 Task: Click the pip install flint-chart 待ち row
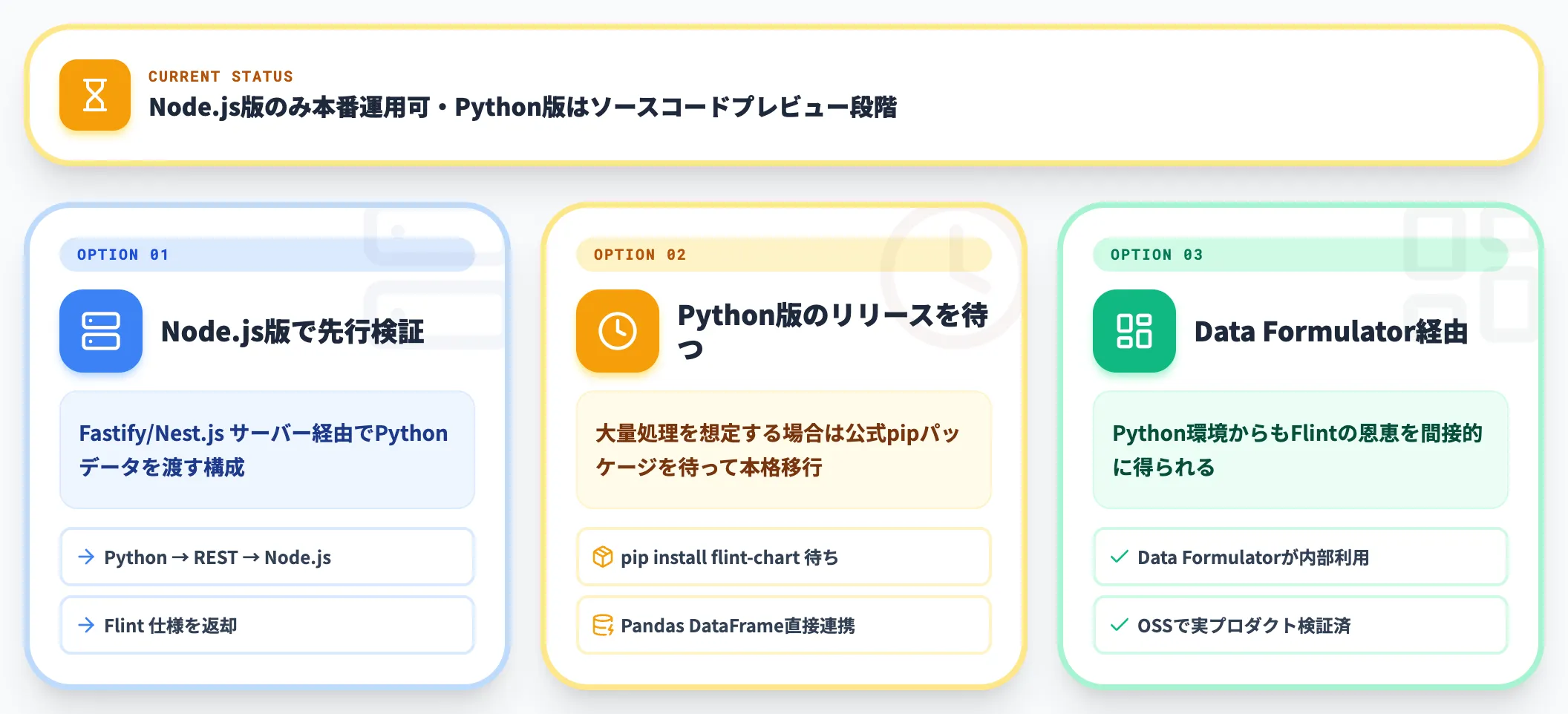point(784,557)
